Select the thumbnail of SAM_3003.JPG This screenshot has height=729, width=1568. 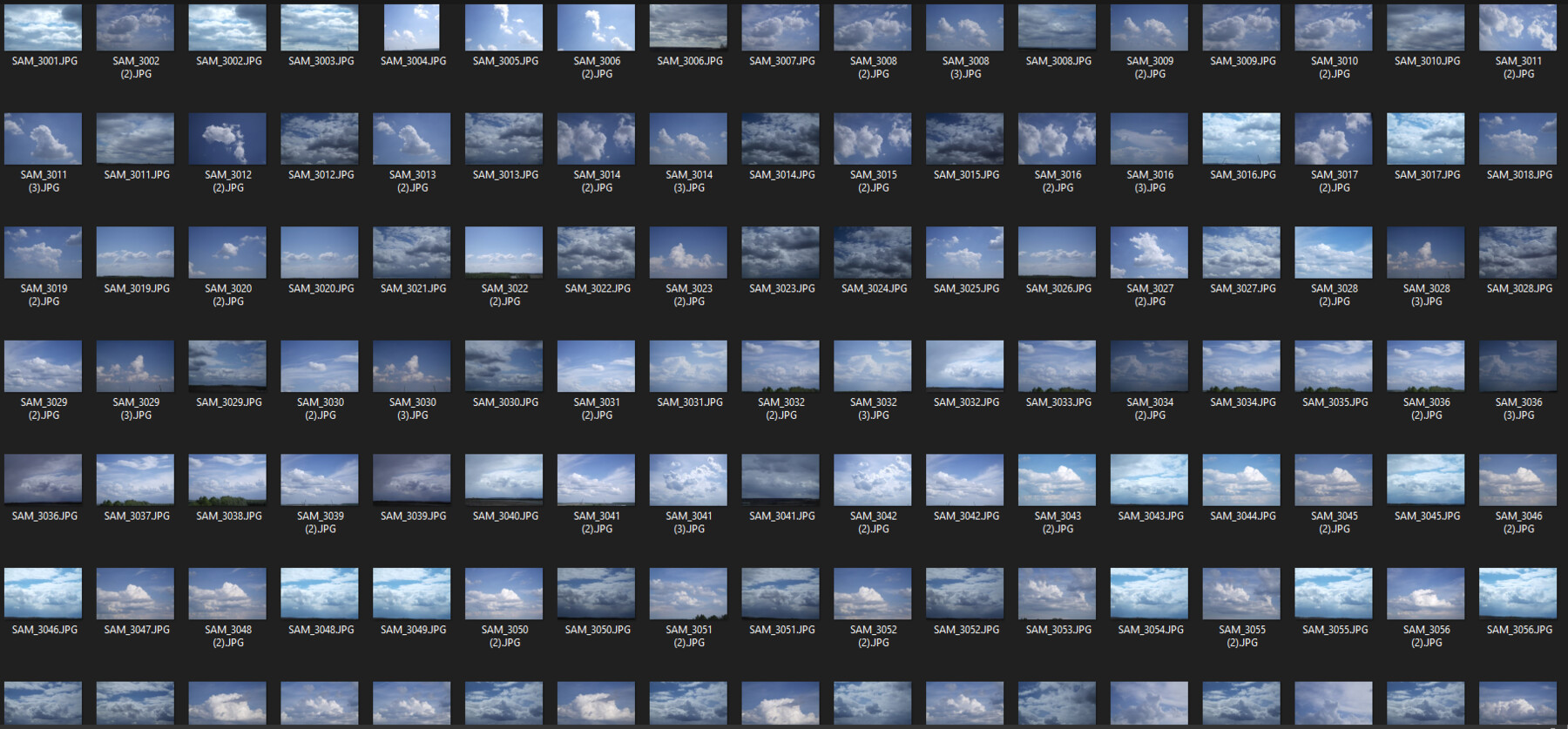point(320,28)
